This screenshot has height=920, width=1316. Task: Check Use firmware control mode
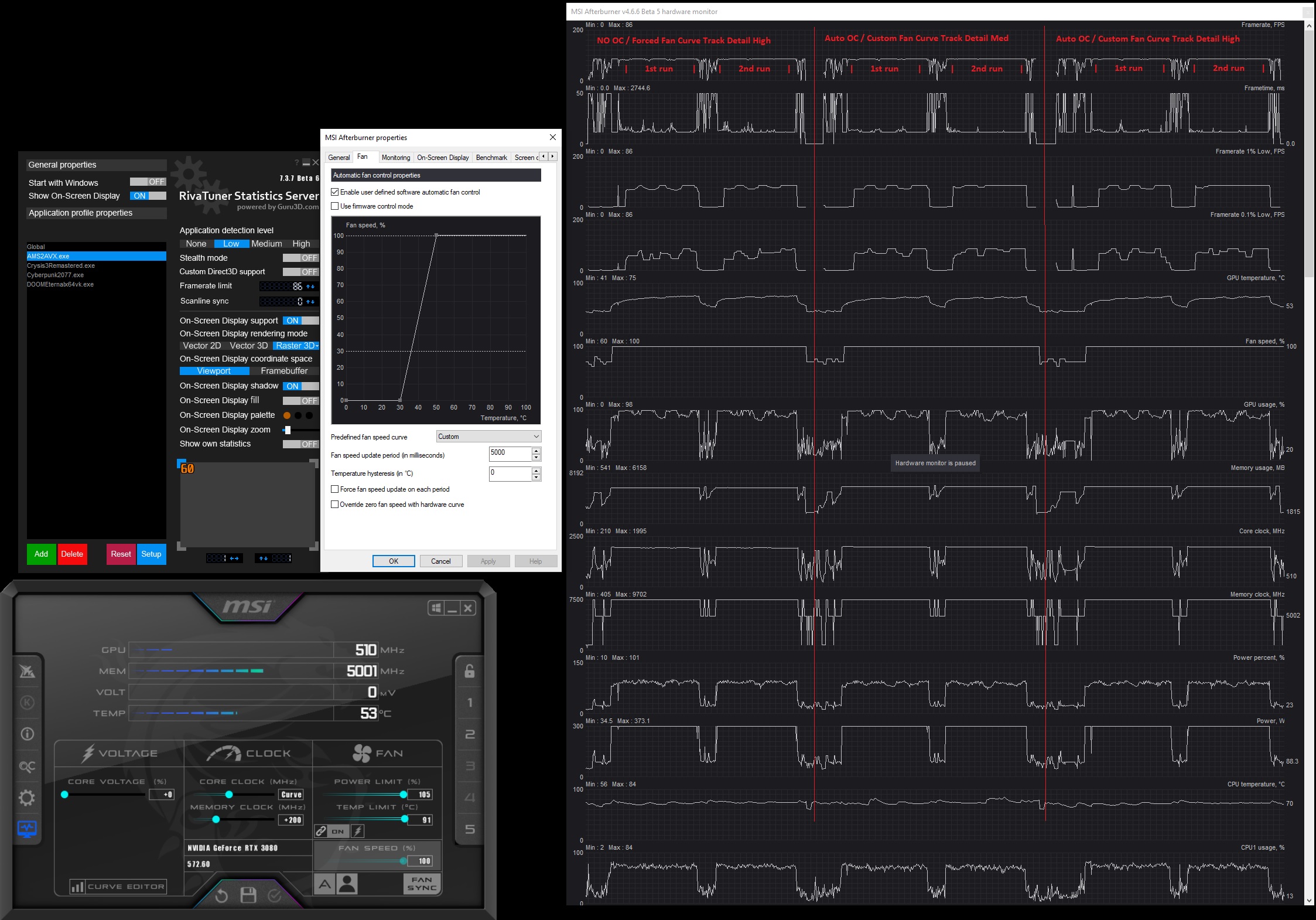tap(335, 206)
